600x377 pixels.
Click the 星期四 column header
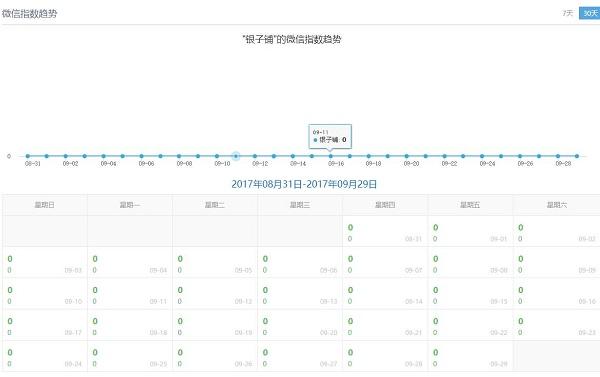(385, 205)
